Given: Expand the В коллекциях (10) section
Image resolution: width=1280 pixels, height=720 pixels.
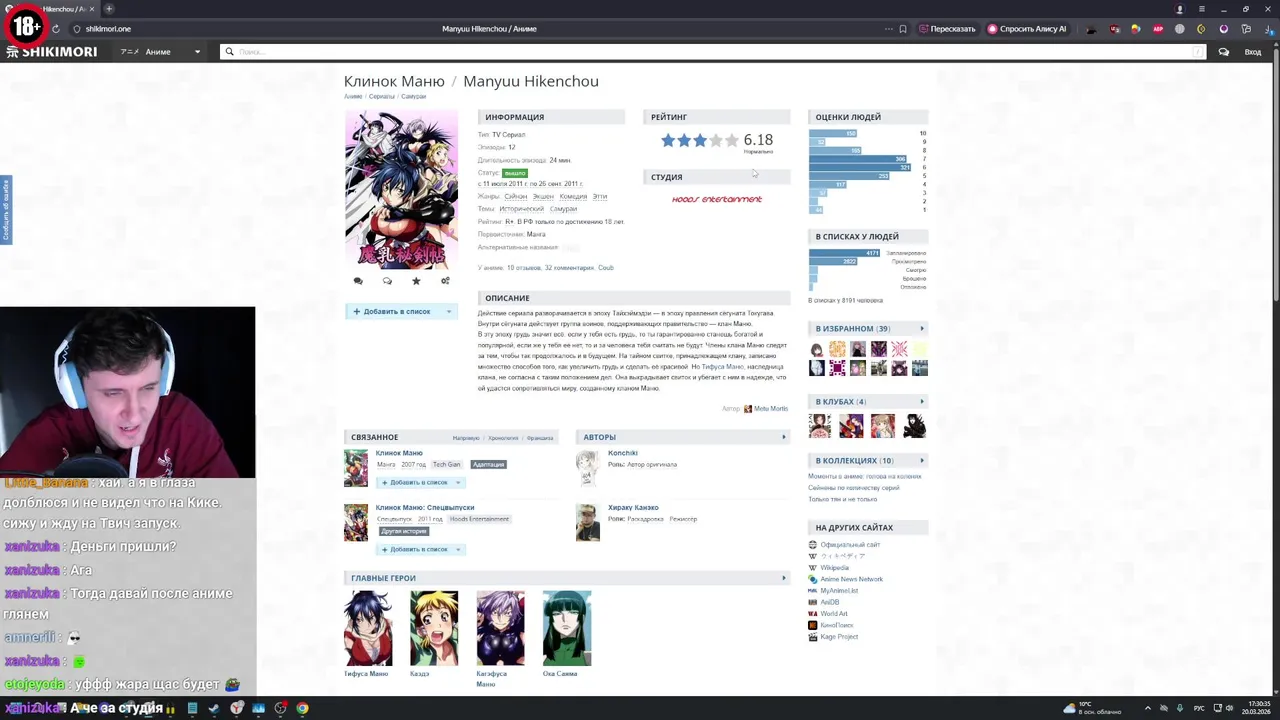Looking at the screenshot, I should (x=868, y=461).
